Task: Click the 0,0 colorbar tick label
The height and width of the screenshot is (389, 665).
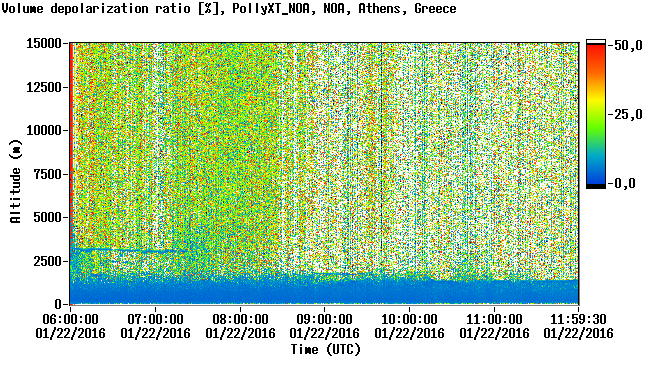Action: click(x=625, y=184)
